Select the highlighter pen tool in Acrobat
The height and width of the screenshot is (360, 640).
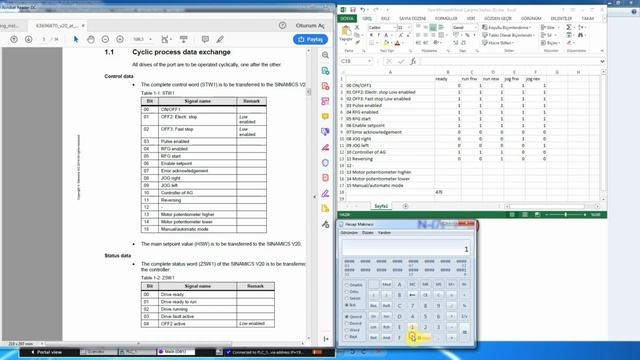[220, 39]
